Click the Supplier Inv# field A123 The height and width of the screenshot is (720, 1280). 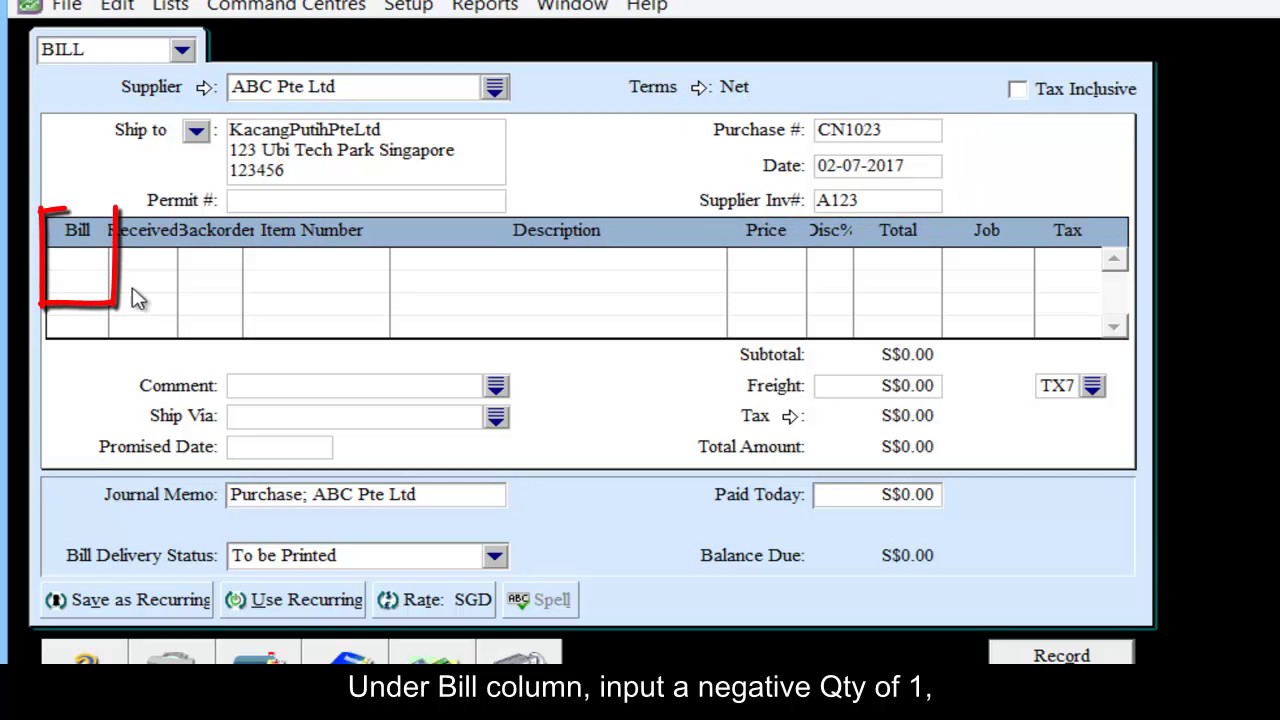click(877, 201)
